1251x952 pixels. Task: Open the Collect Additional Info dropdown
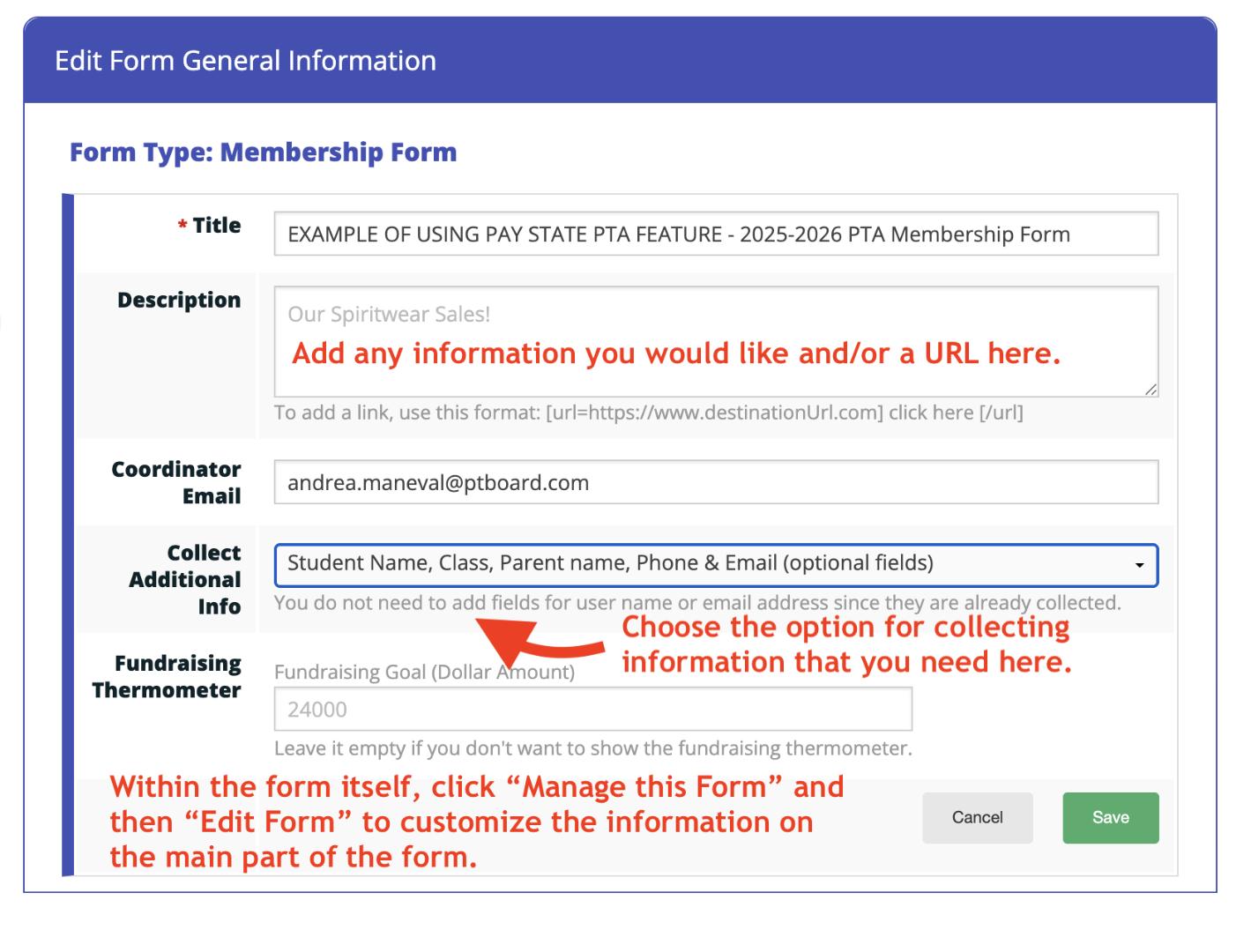[x=715, y=565]
